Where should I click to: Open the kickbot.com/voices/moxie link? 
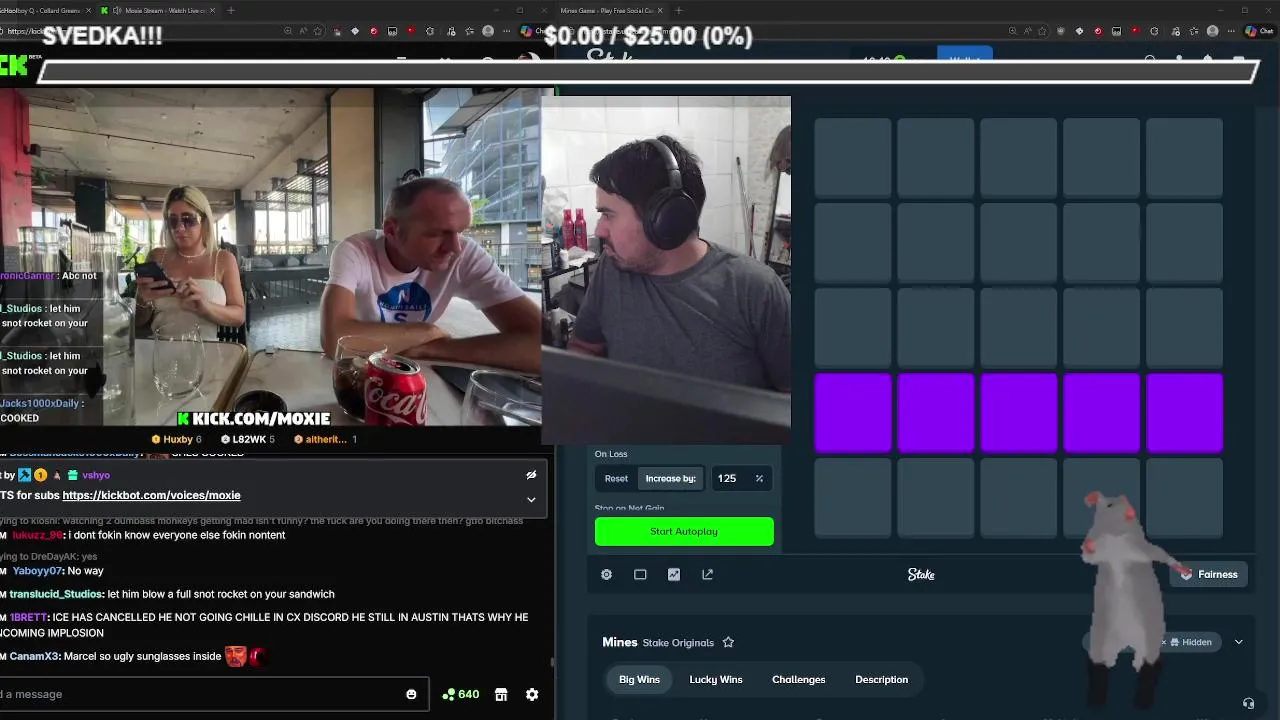pos(151,495)
